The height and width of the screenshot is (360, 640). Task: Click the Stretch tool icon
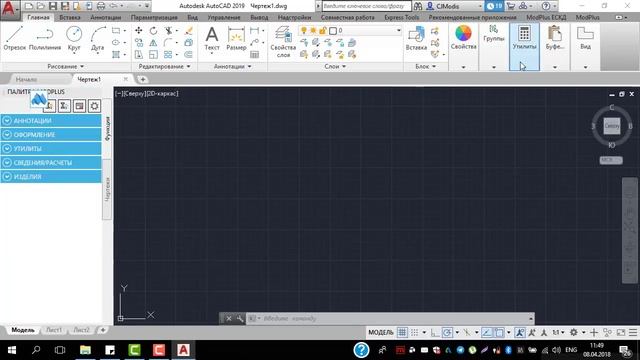tap(139, 54)
